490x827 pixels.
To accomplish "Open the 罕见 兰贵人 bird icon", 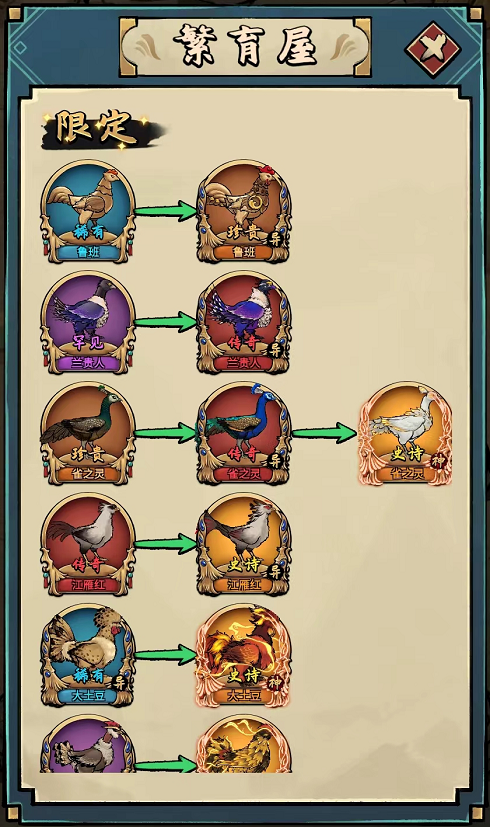I will (88, 323).
